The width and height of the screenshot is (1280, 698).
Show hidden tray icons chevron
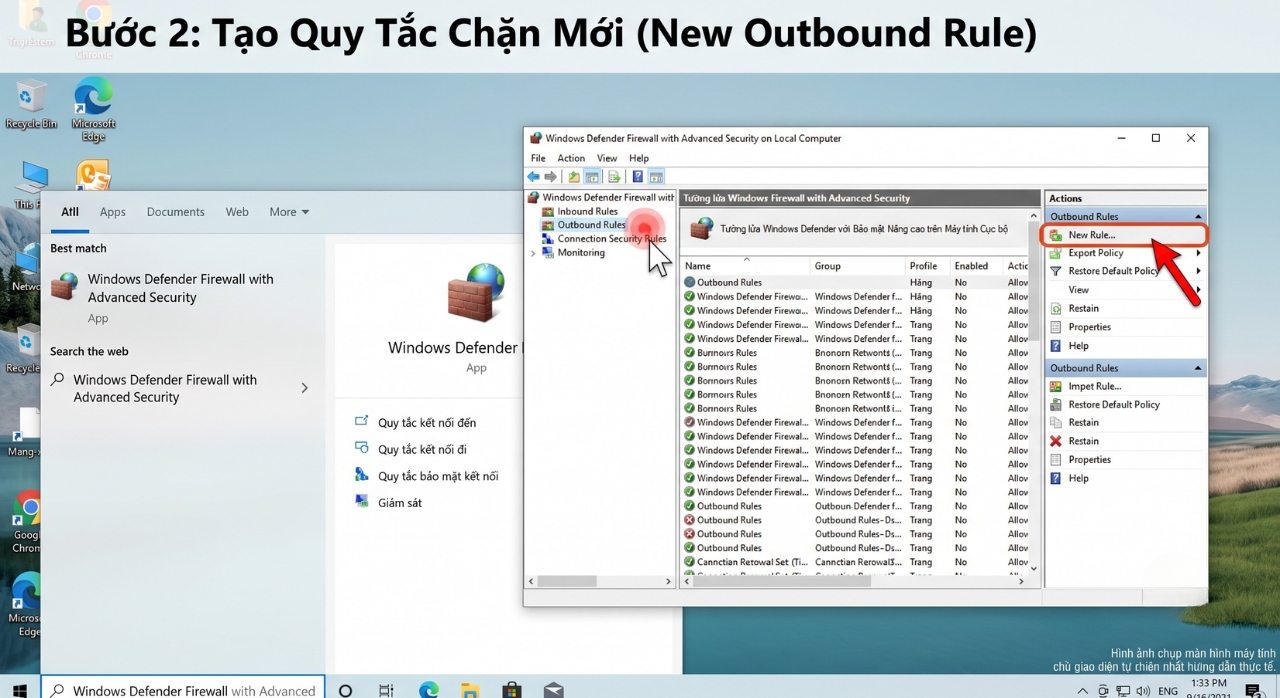point(1083,690)
